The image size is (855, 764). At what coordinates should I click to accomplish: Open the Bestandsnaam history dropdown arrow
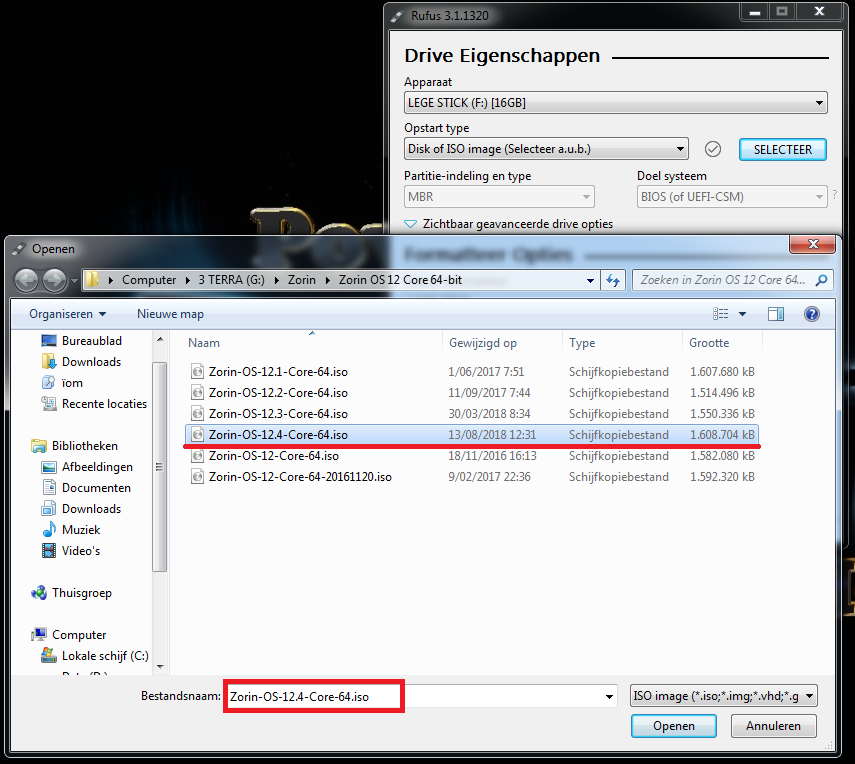609,696
